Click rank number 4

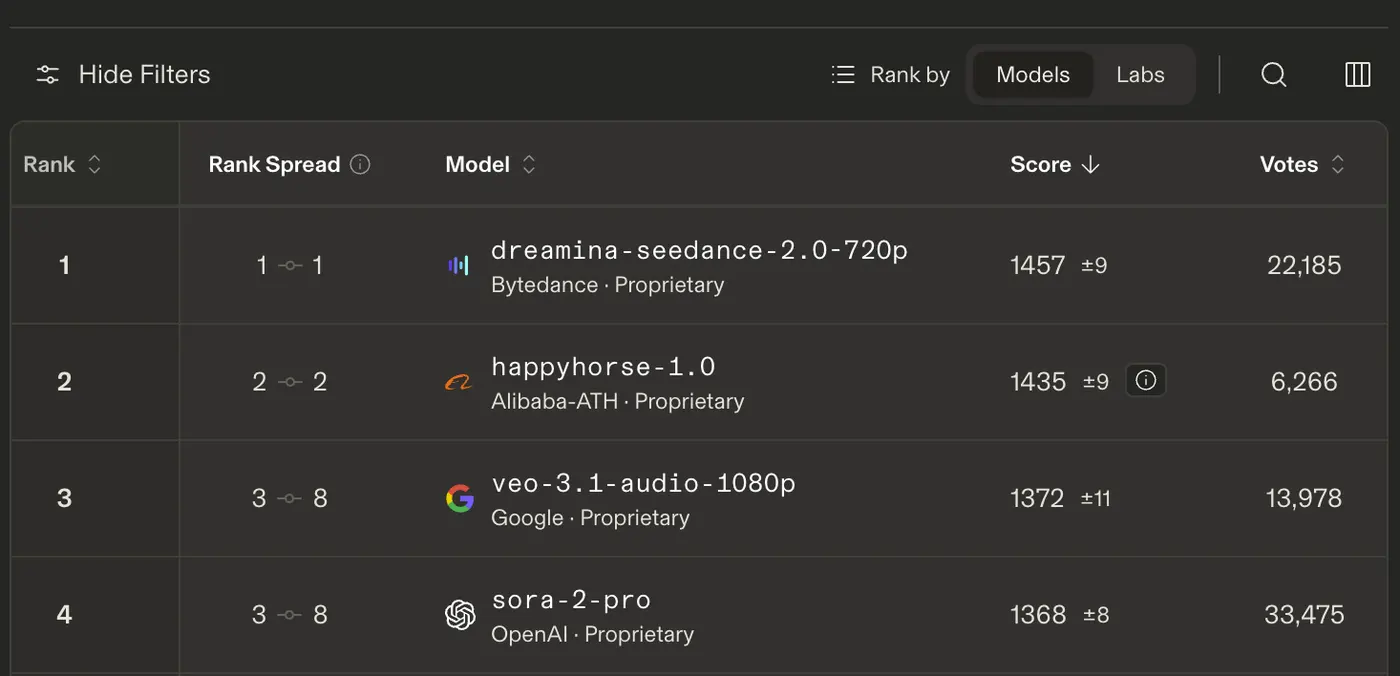(64, 615)
